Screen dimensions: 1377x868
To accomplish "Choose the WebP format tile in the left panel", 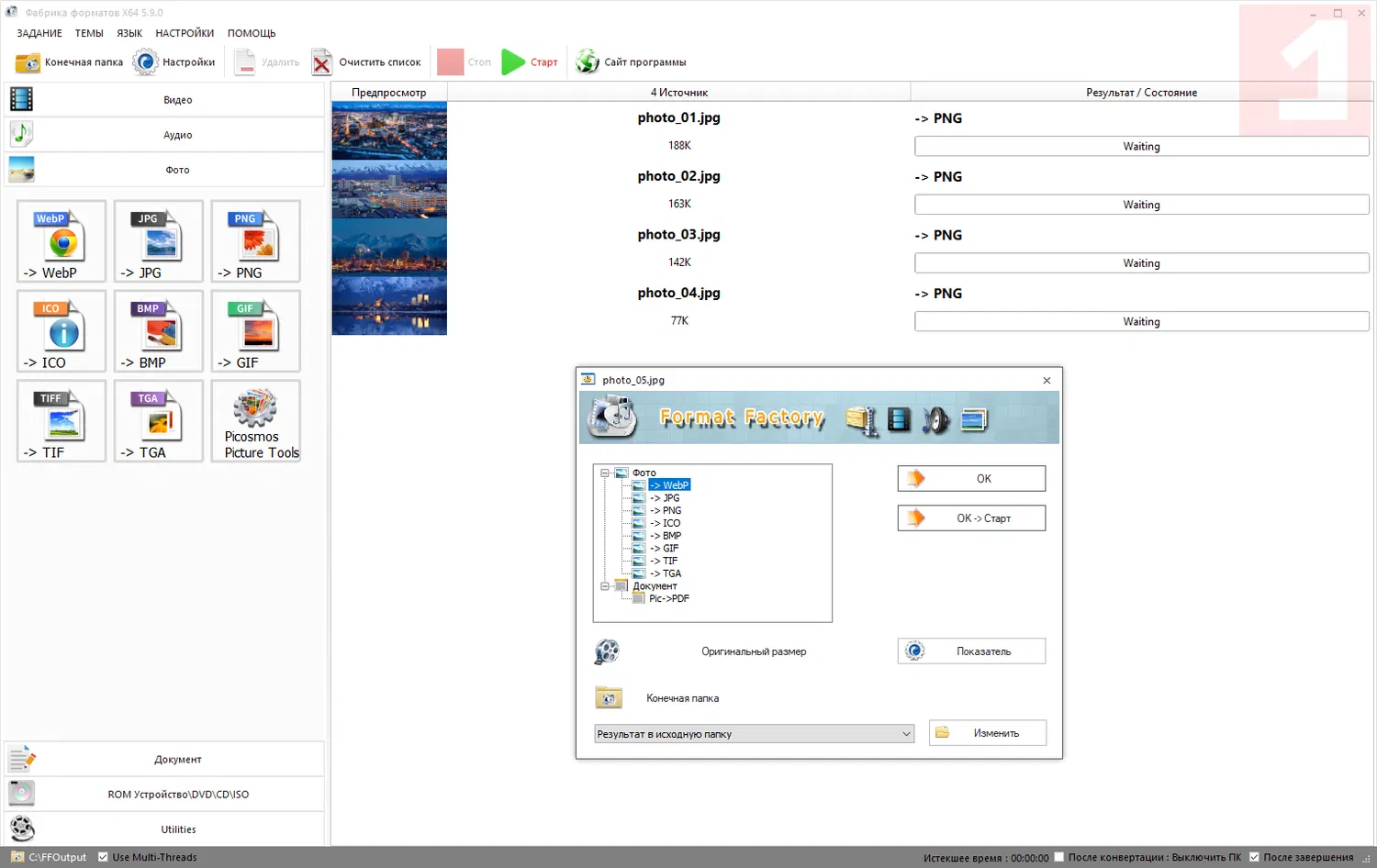I will (62, 241).
